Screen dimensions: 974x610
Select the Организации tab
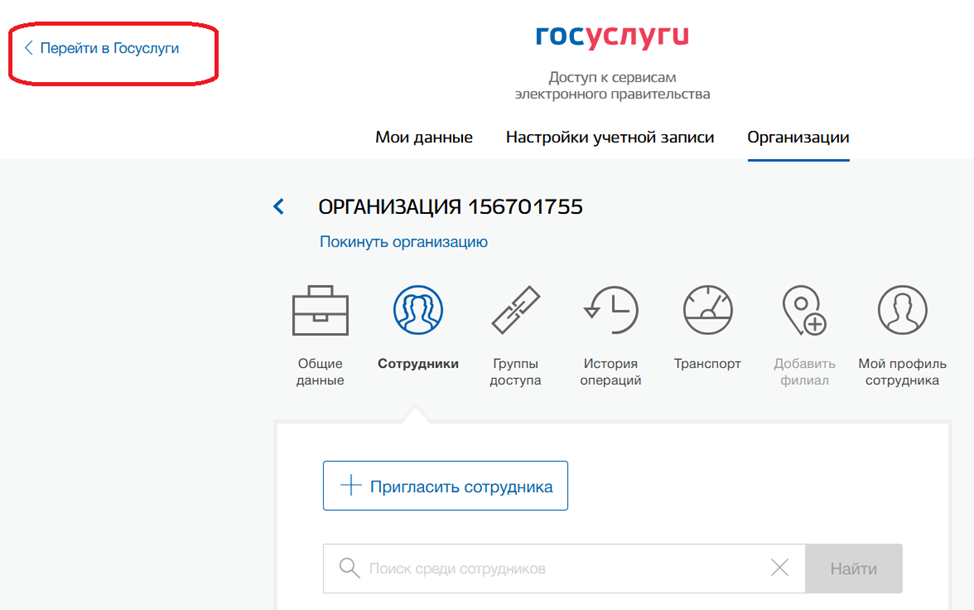point(798,138)
